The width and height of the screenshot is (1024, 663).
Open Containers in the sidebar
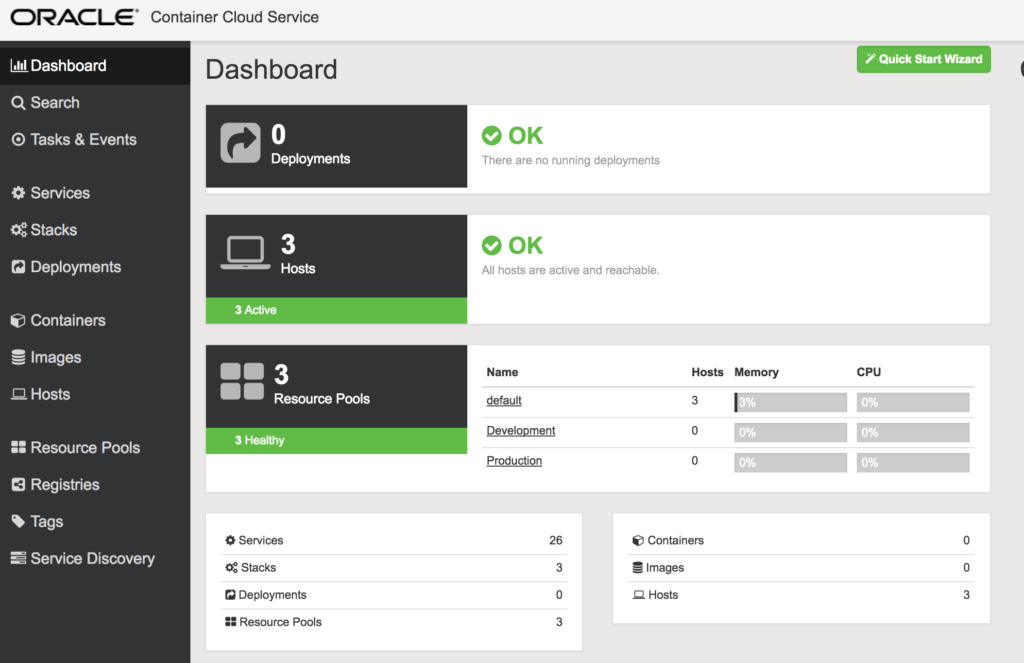[95, 320]
